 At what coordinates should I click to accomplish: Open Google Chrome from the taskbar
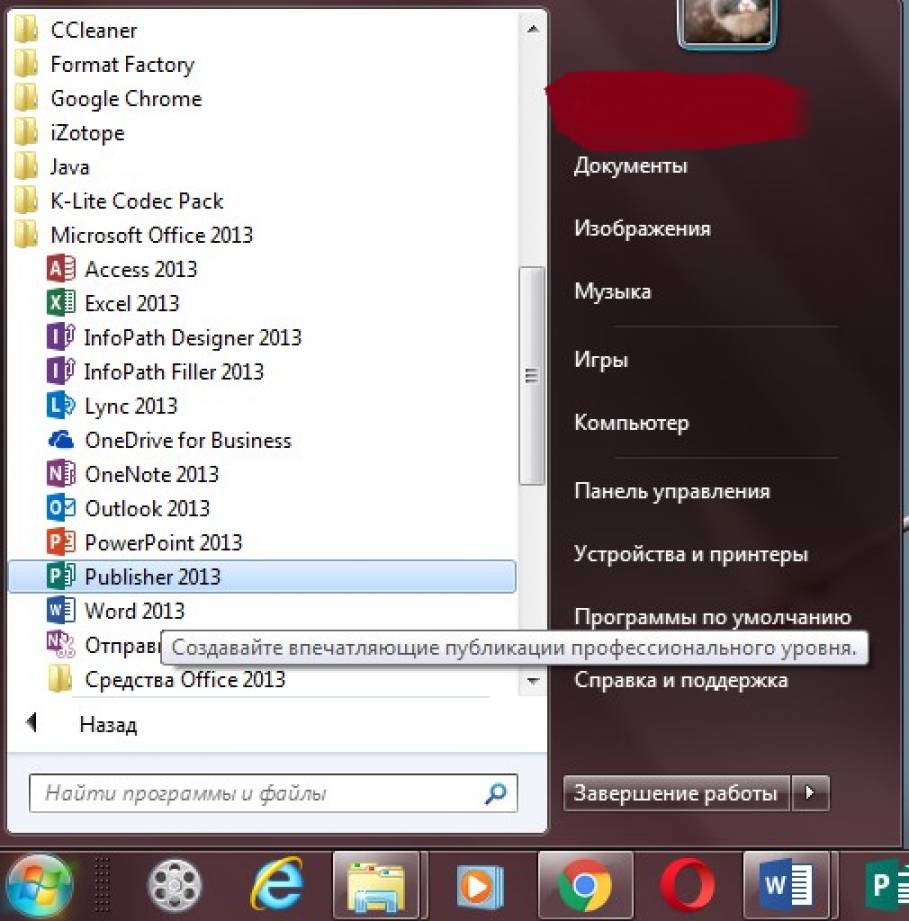tap(584, 885)
